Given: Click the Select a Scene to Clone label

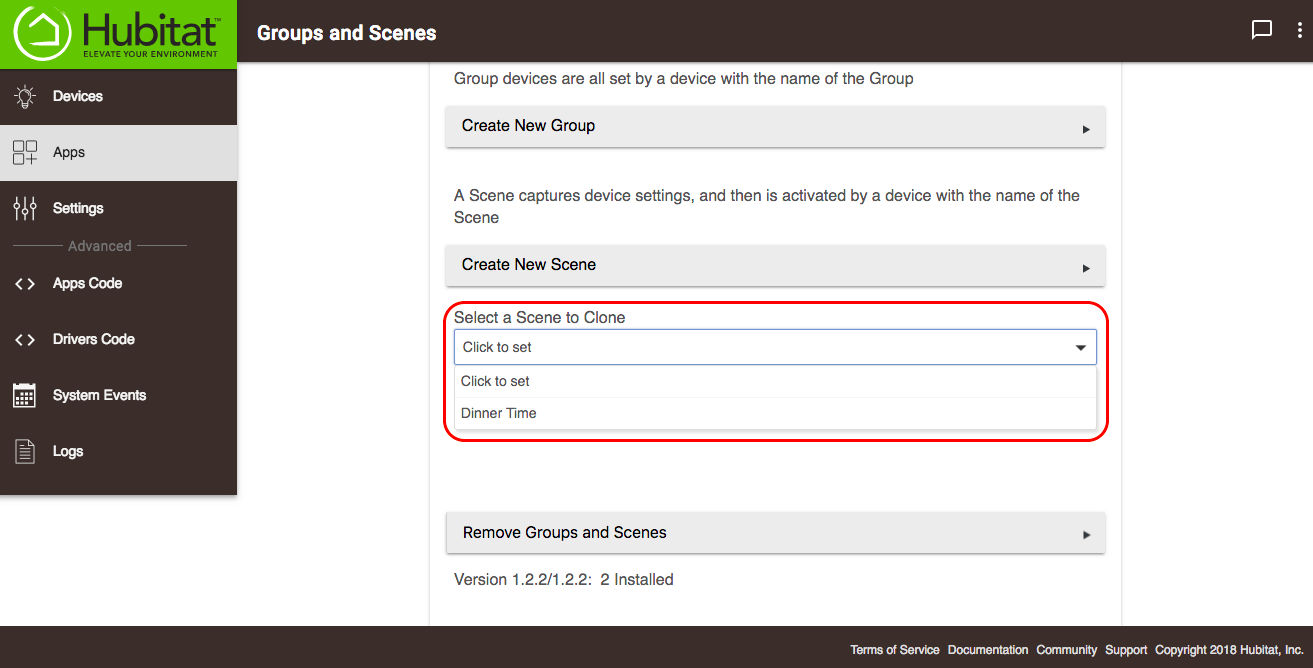Looking at the screenshot, I should [540, 317].
